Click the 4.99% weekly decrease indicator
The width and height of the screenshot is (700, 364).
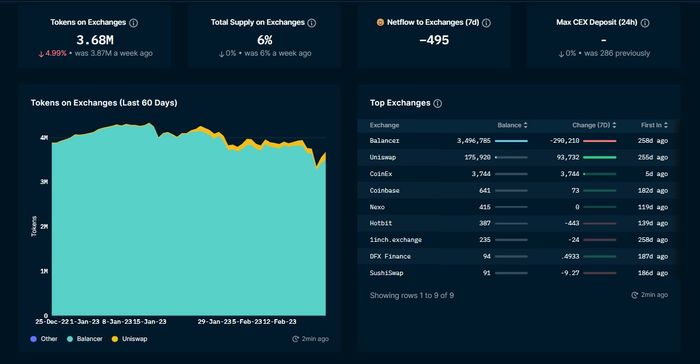(53, 53)
